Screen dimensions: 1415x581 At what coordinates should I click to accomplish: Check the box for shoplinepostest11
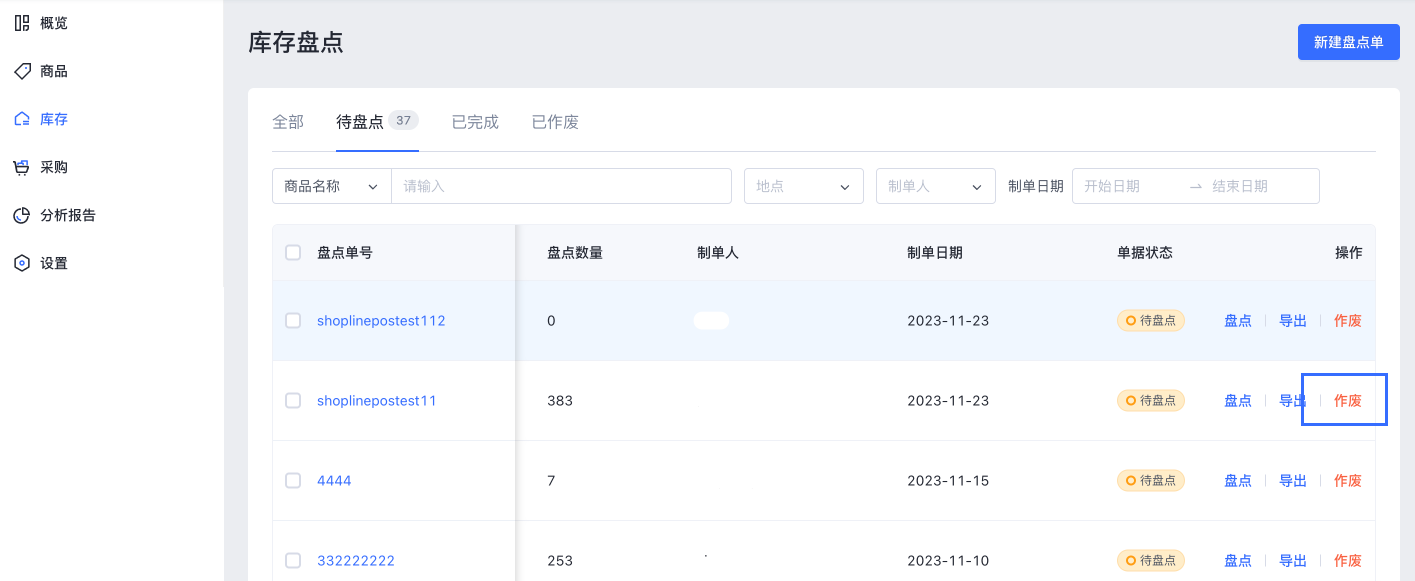[x=293, y=401]
